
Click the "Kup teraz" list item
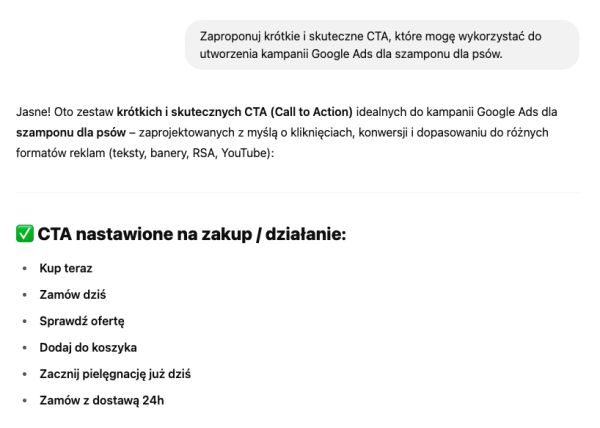pos(66,268)
